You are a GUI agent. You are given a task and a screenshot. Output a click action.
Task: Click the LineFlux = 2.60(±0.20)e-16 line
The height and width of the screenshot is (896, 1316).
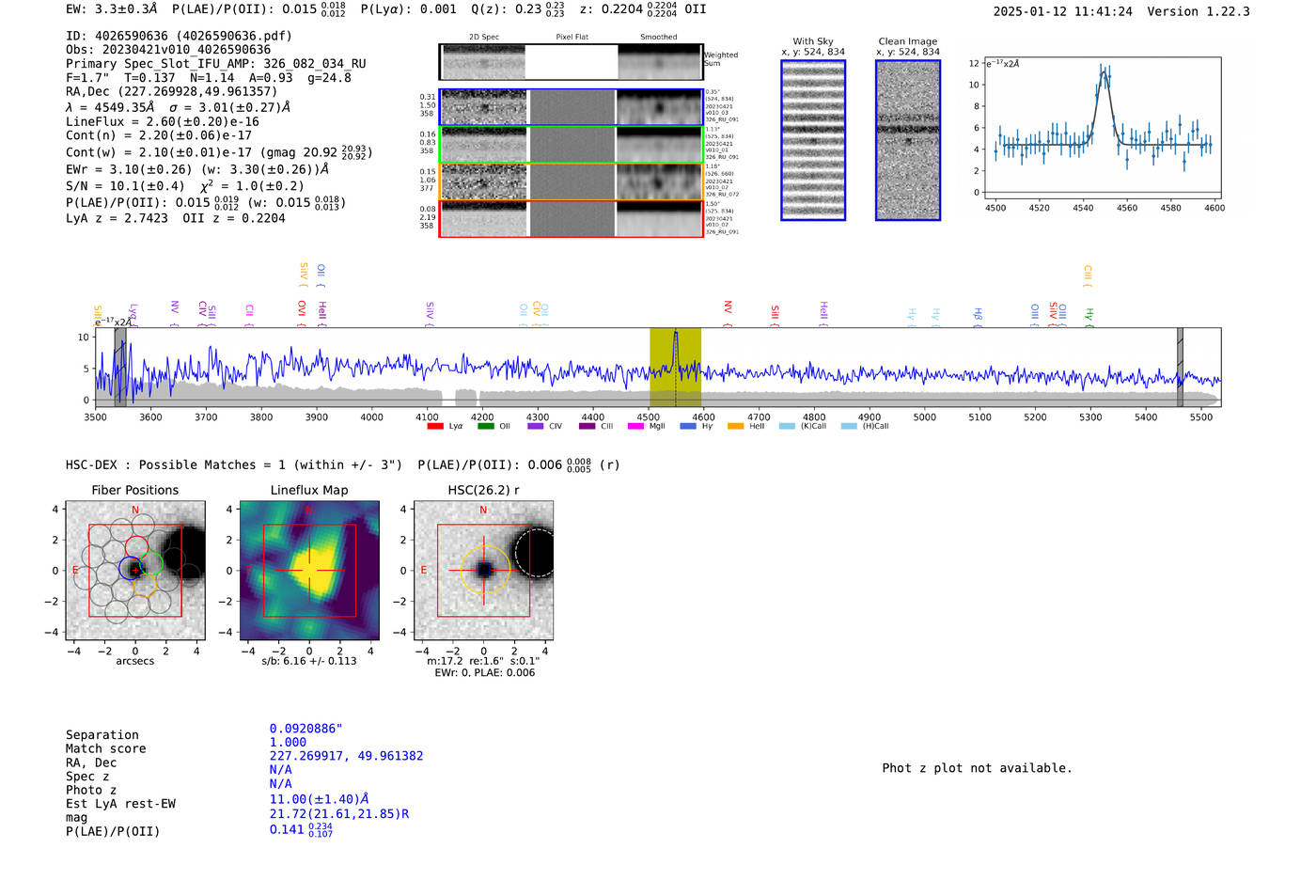point(163,122)
